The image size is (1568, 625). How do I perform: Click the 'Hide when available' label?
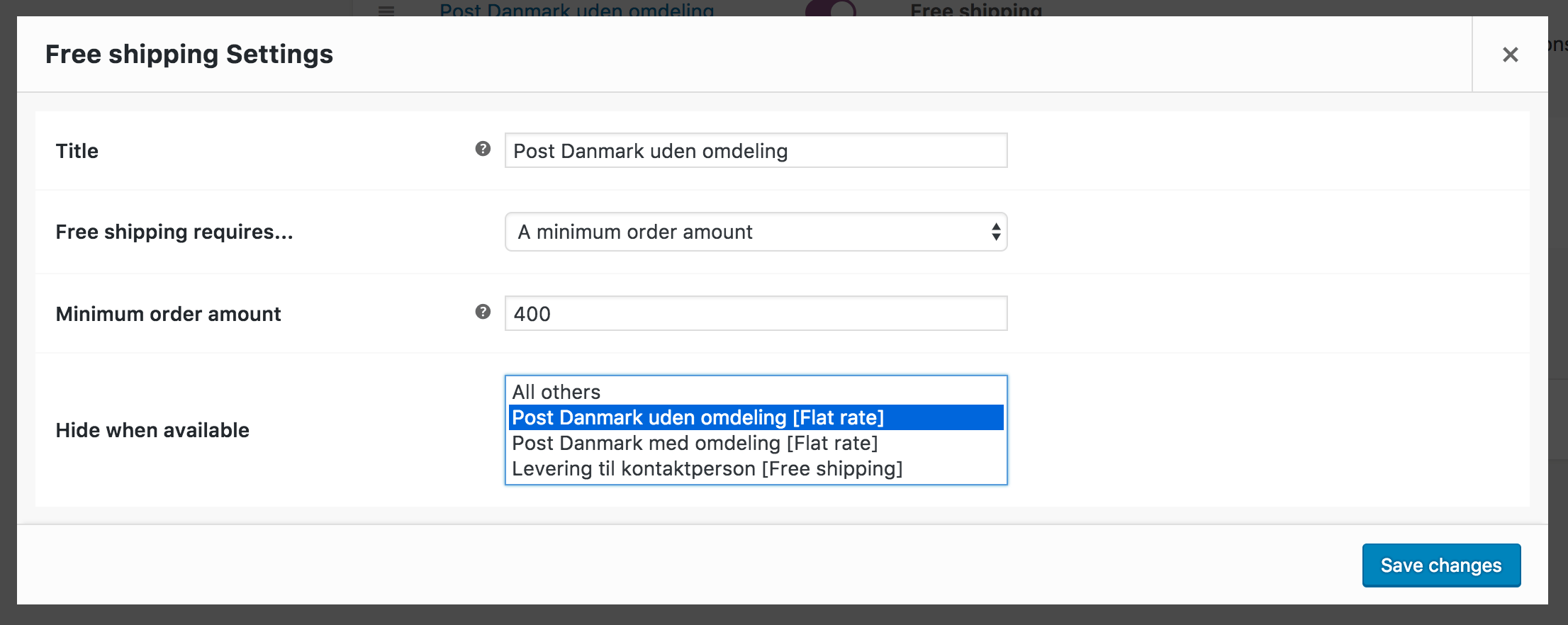152,430
